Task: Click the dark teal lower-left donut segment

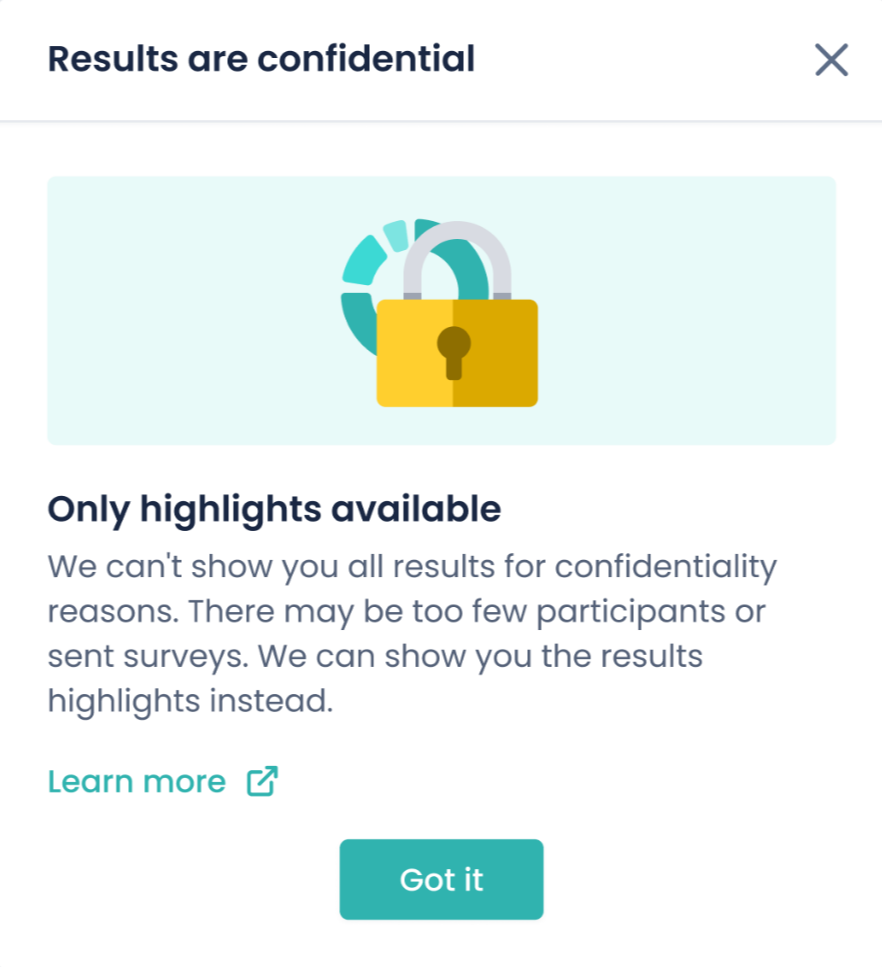Action: pyautogui.click(x=359, y=322)
